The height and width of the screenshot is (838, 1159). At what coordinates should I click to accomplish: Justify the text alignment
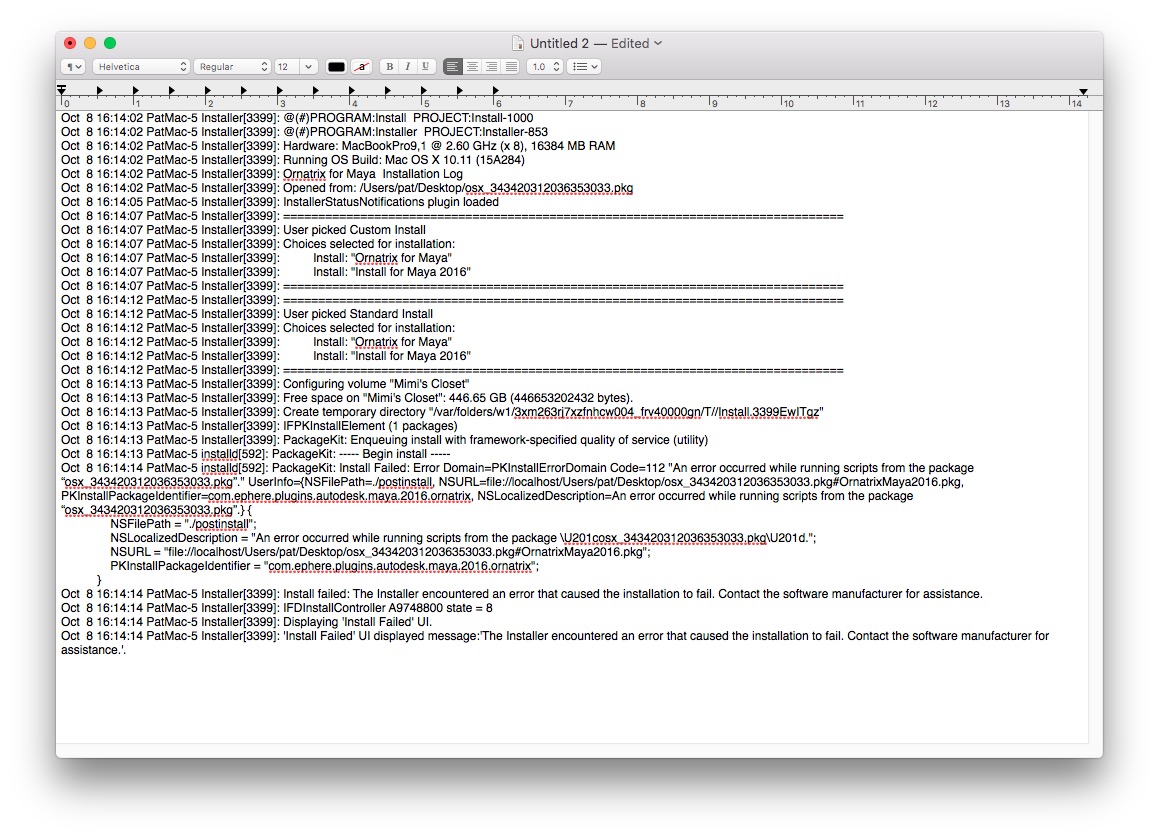click(510, 67)
